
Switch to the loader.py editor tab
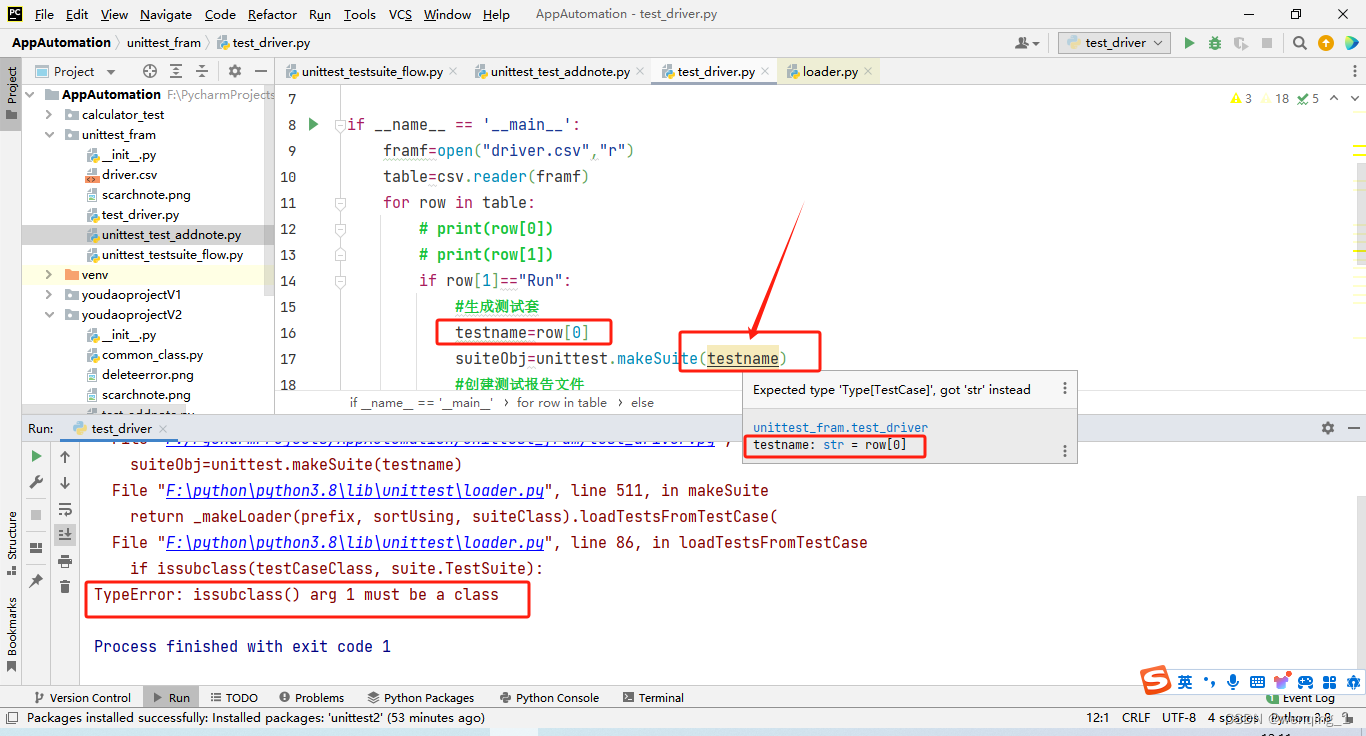click(x=828, y=71)
